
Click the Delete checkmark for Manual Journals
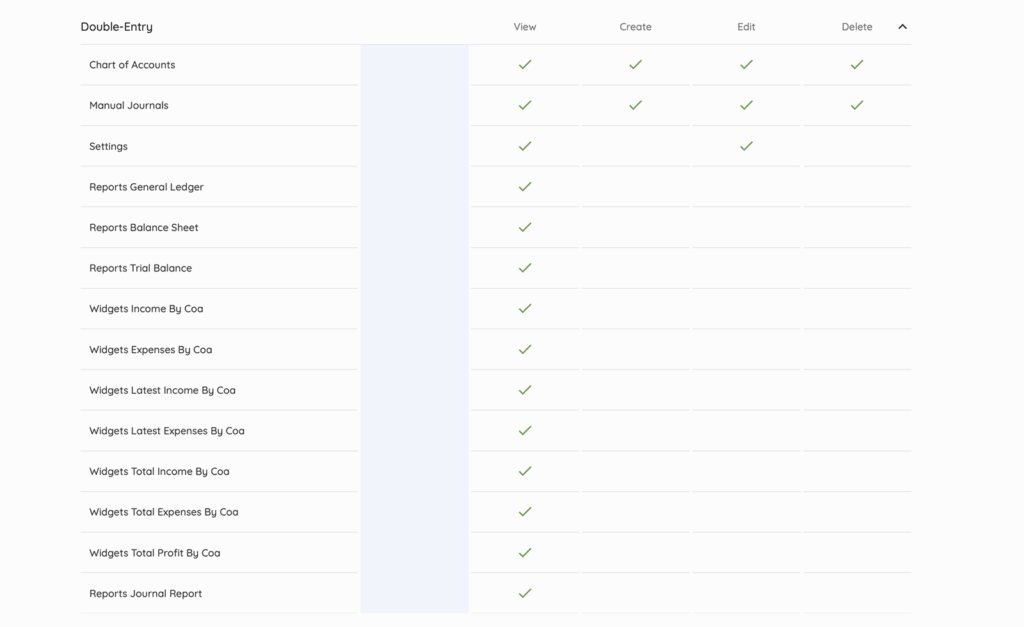[856, 105]
